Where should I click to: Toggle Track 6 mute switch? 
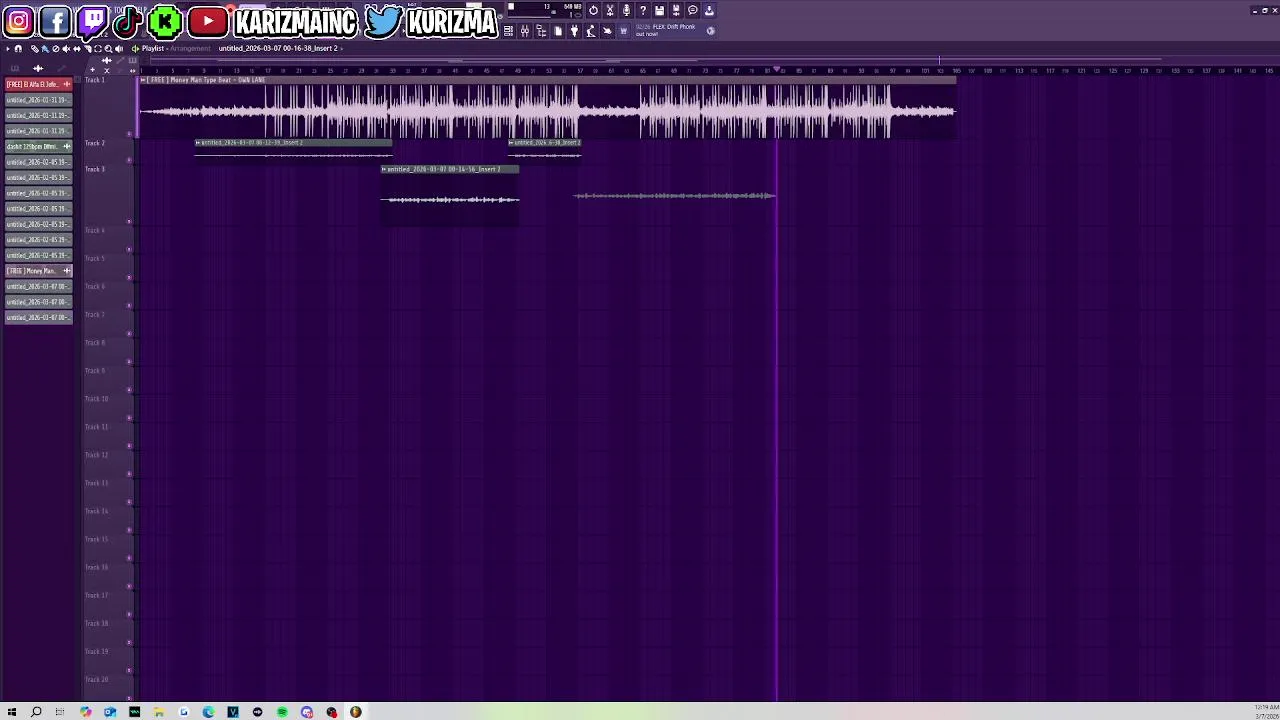[129, 304]
